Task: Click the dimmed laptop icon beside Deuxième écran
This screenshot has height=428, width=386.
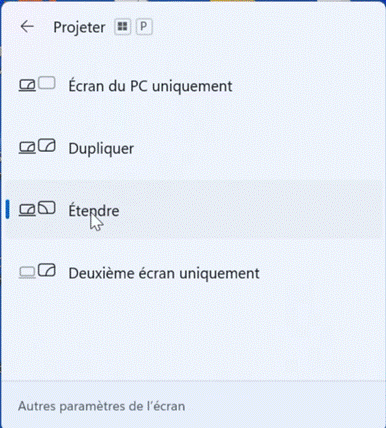Action: coord(27,272)
